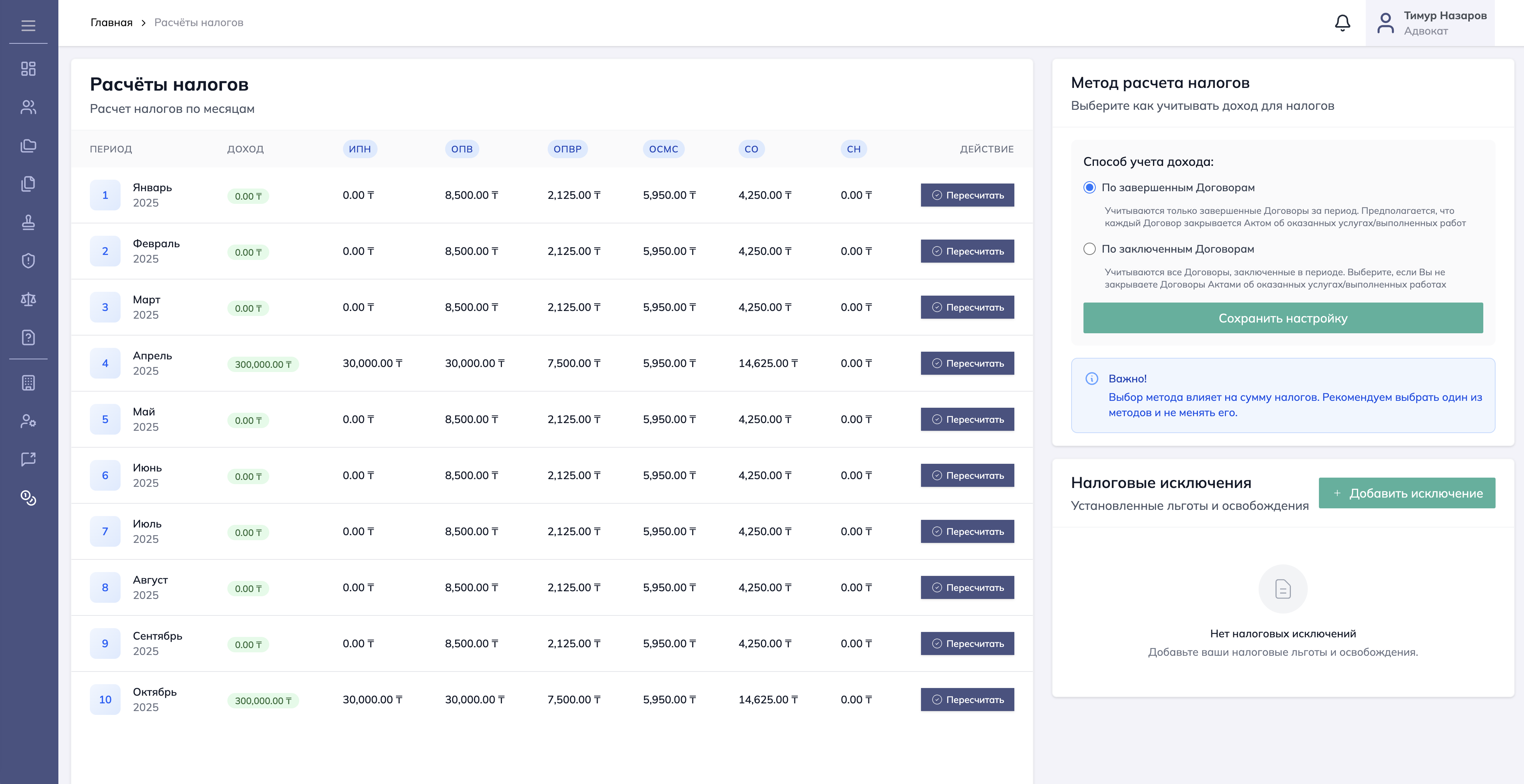Open the folders icon in sidebar
The image size is (1524, 784).
coord(28,146)
